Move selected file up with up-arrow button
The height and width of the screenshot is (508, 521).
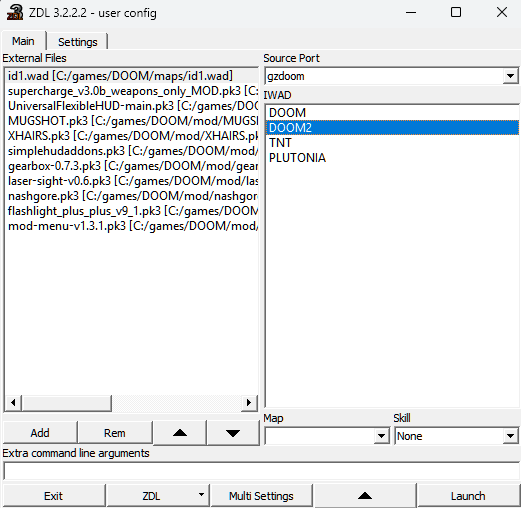coord(180,433)
